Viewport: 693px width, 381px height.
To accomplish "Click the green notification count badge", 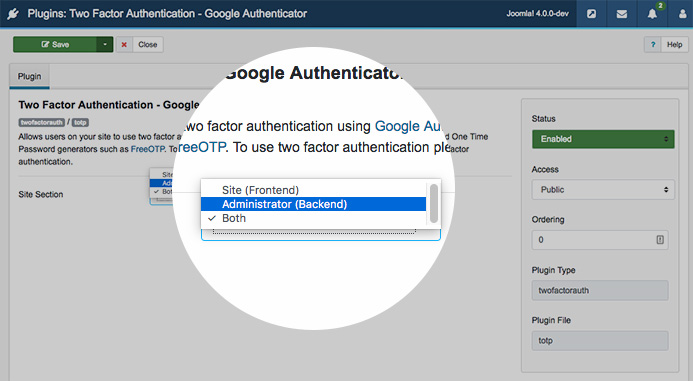I will click(x=660, y=6).
